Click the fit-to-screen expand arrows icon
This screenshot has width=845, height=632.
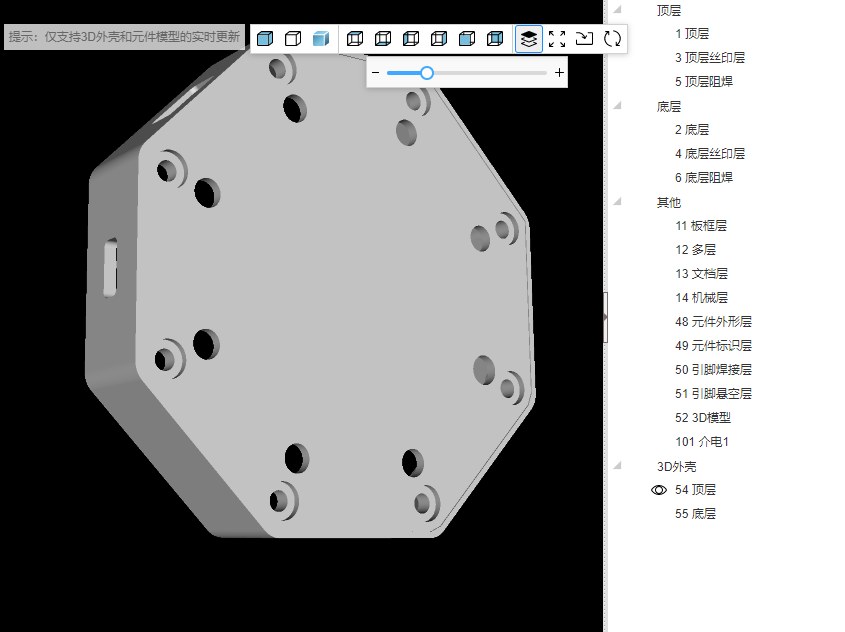click(557, 39)
